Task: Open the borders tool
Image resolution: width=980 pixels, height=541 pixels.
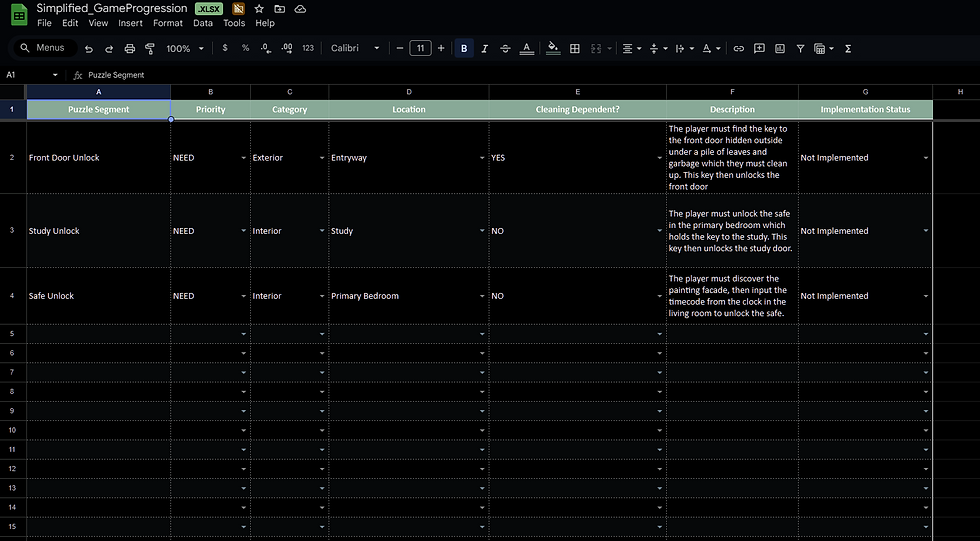Action: point(575,48)
